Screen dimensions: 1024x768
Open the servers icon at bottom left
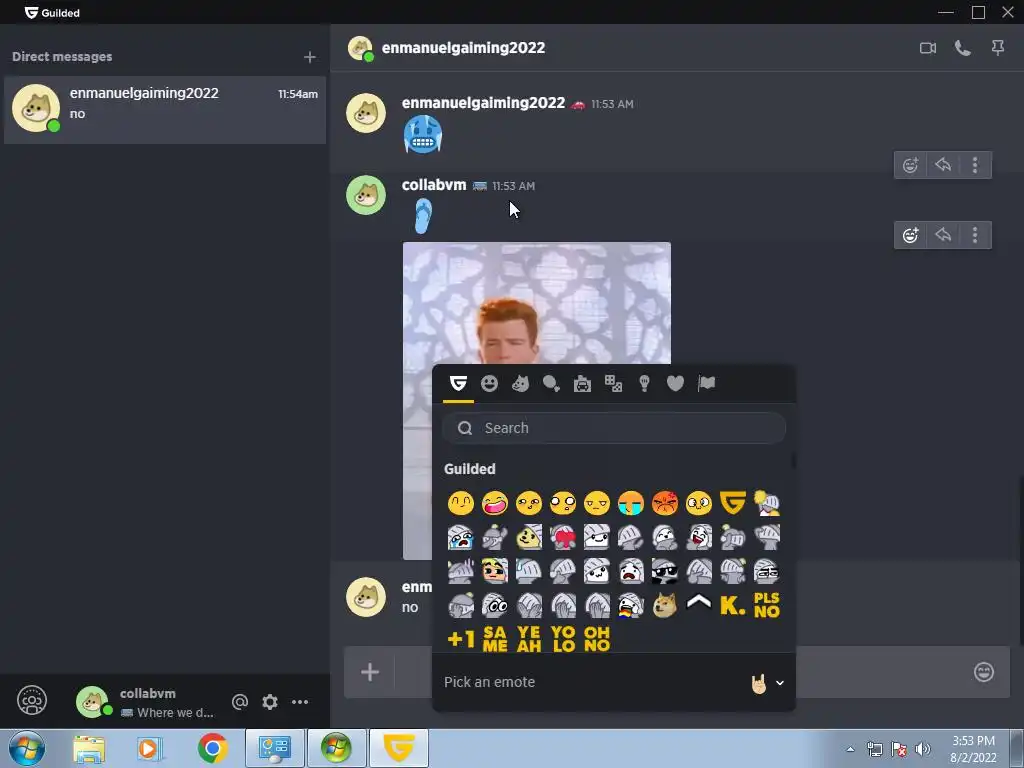pos(32,701)
